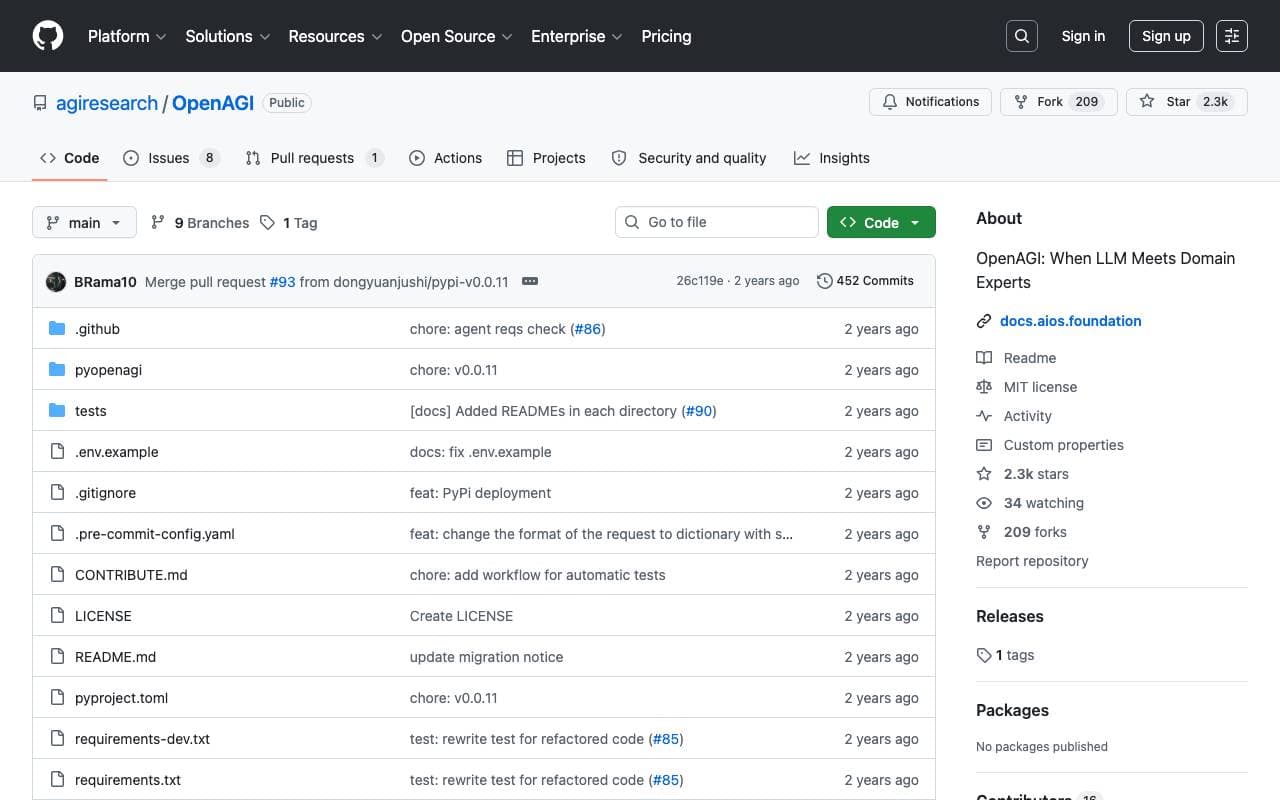Open the OpenAGI repository name link
Image resolution: width=1280 pixels, height=800 pixels.
213,103
